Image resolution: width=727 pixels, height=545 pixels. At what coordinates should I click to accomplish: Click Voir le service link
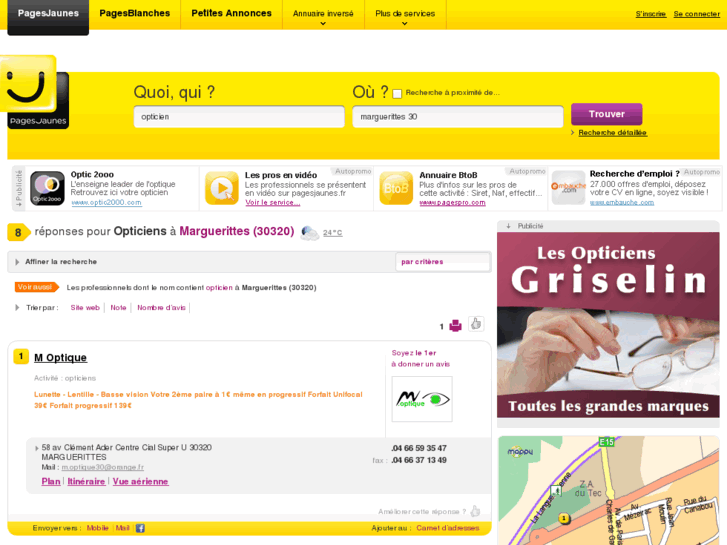[x=273, y=203]
